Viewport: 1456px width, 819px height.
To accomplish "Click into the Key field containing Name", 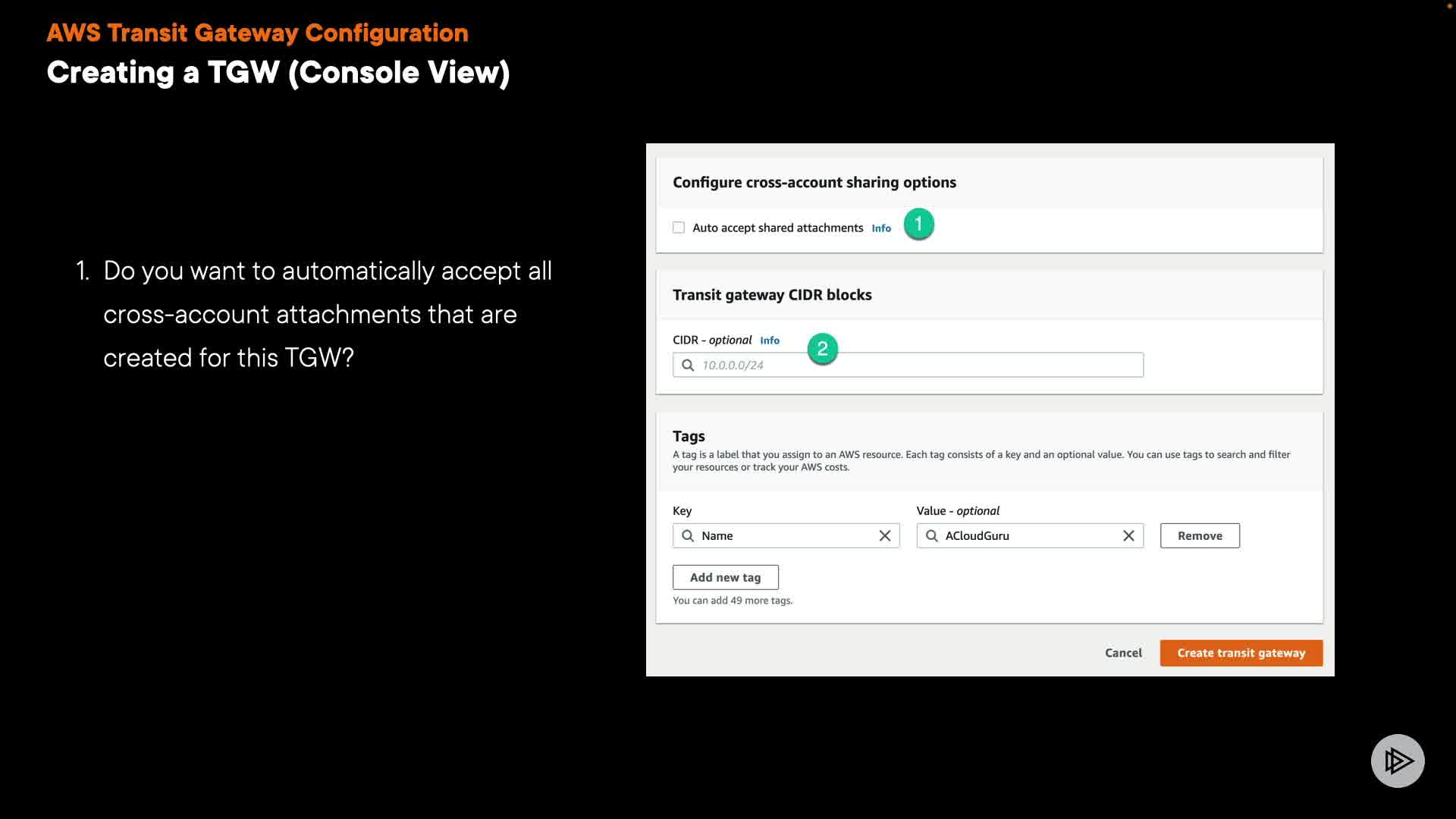I will (785, 536).
